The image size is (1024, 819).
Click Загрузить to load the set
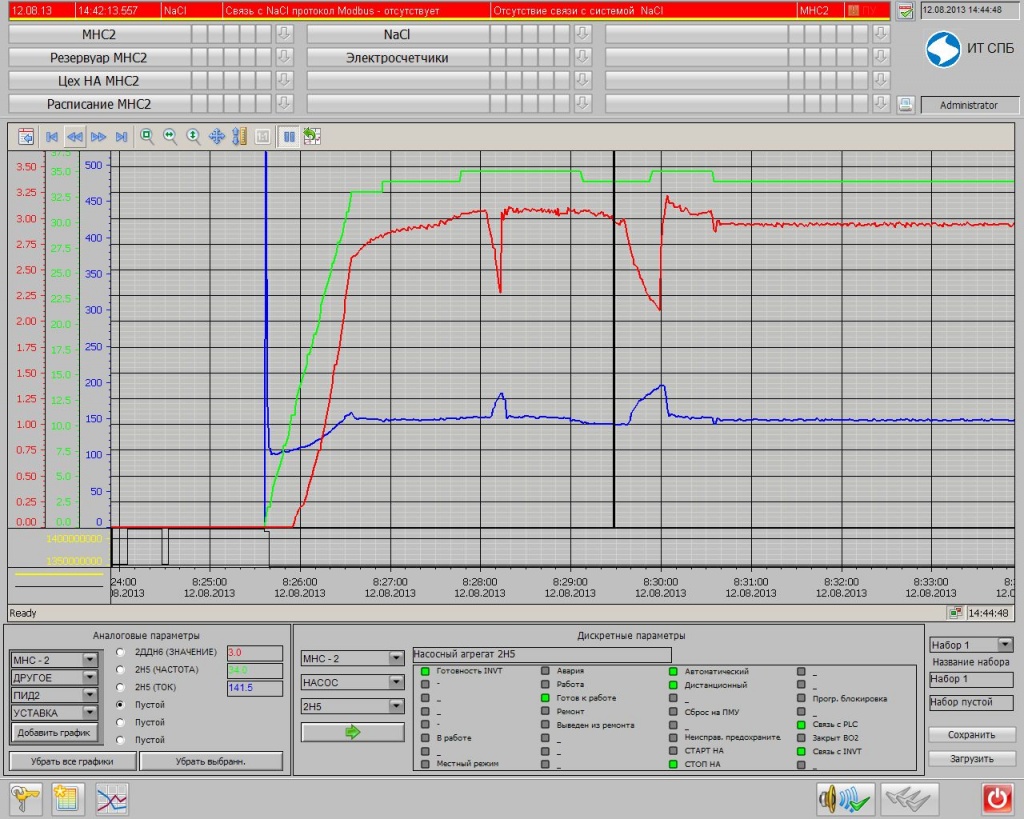pyautogui.click(x=971, y=758)
